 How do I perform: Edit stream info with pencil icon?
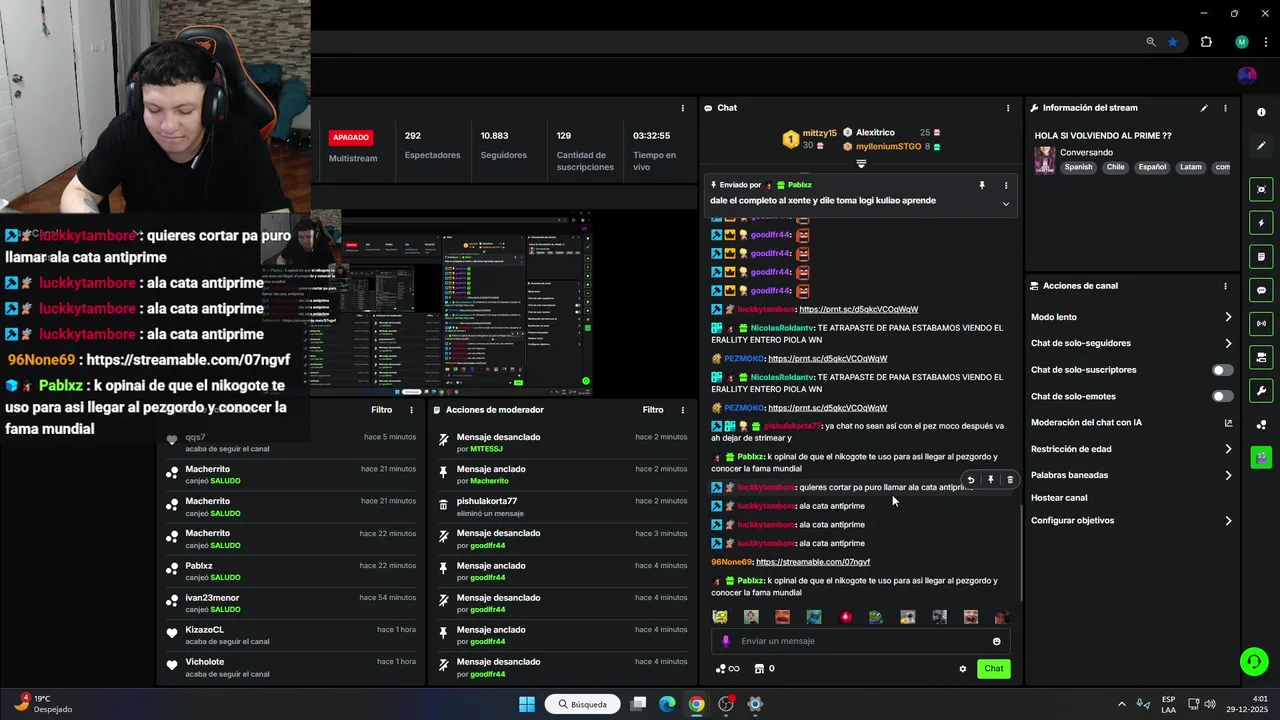pos(1204,108)
